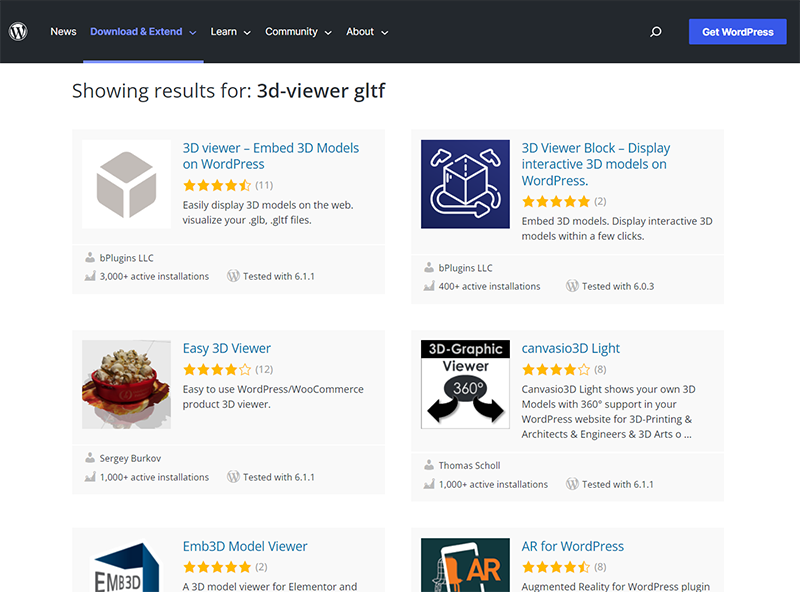Expand the Learn dropdown menu
The width and height of the screenshot is (800, 592).
(231, 32)
